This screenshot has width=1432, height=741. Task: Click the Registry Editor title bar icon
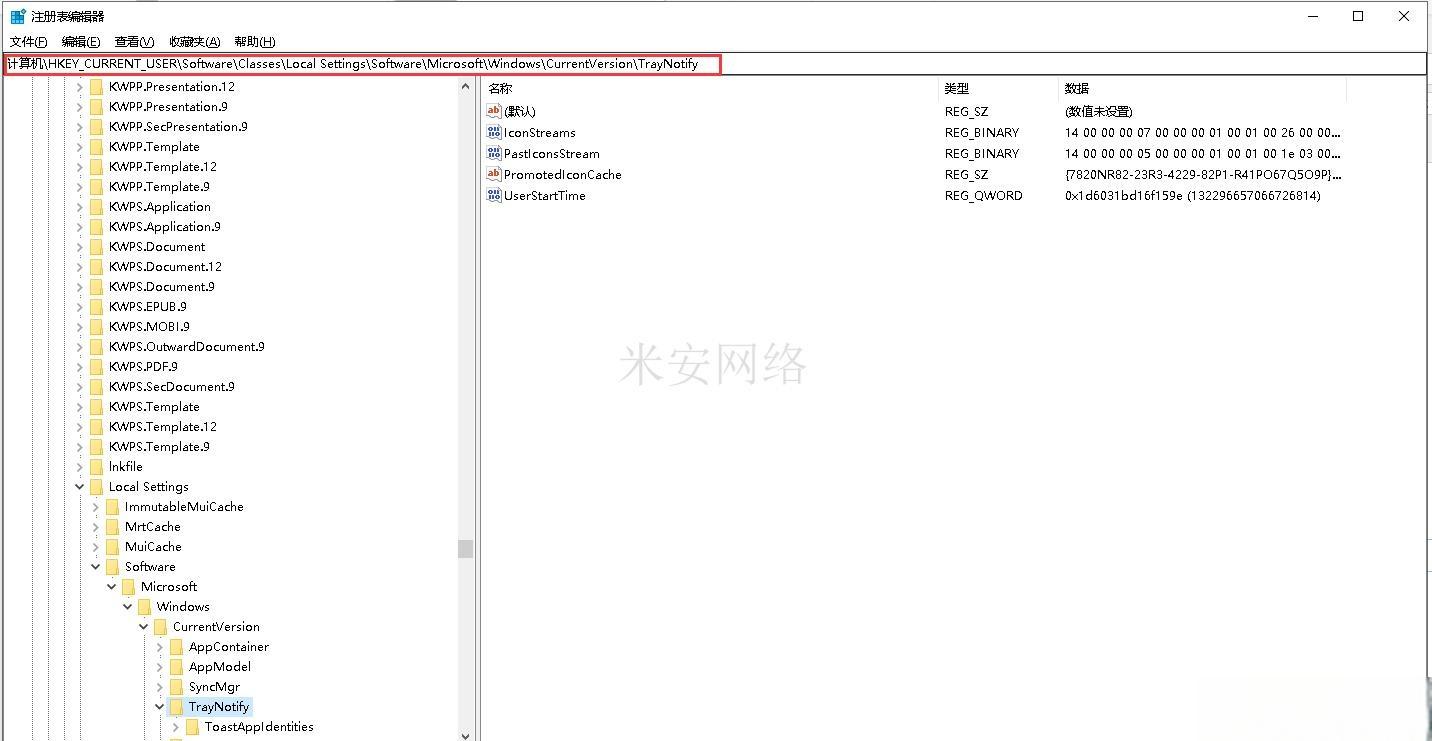(x=18, y=16)
